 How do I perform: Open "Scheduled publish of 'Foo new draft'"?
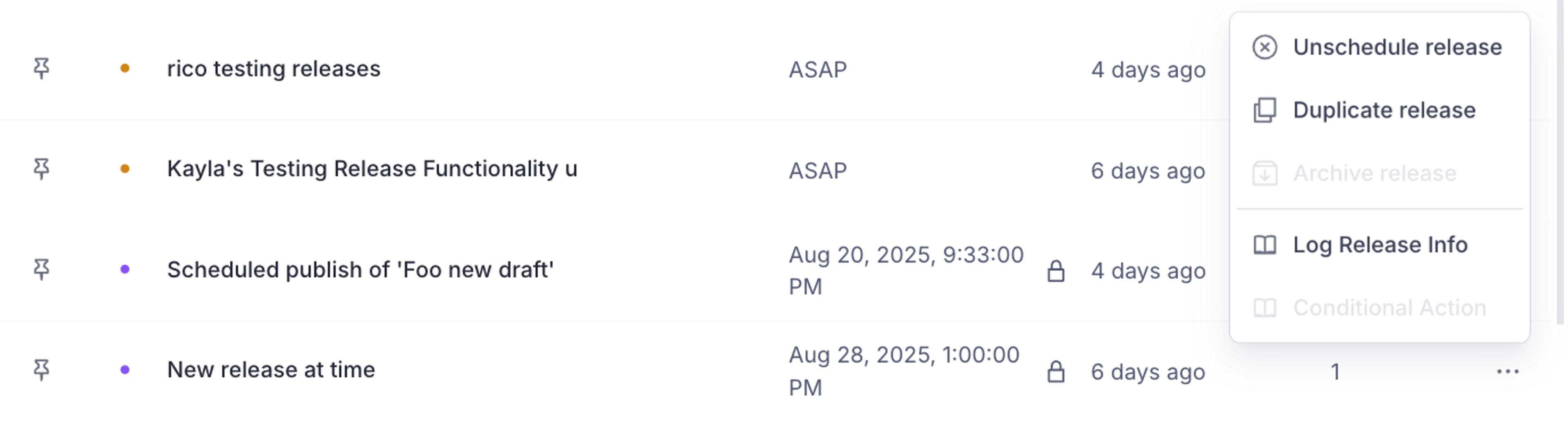360,269
